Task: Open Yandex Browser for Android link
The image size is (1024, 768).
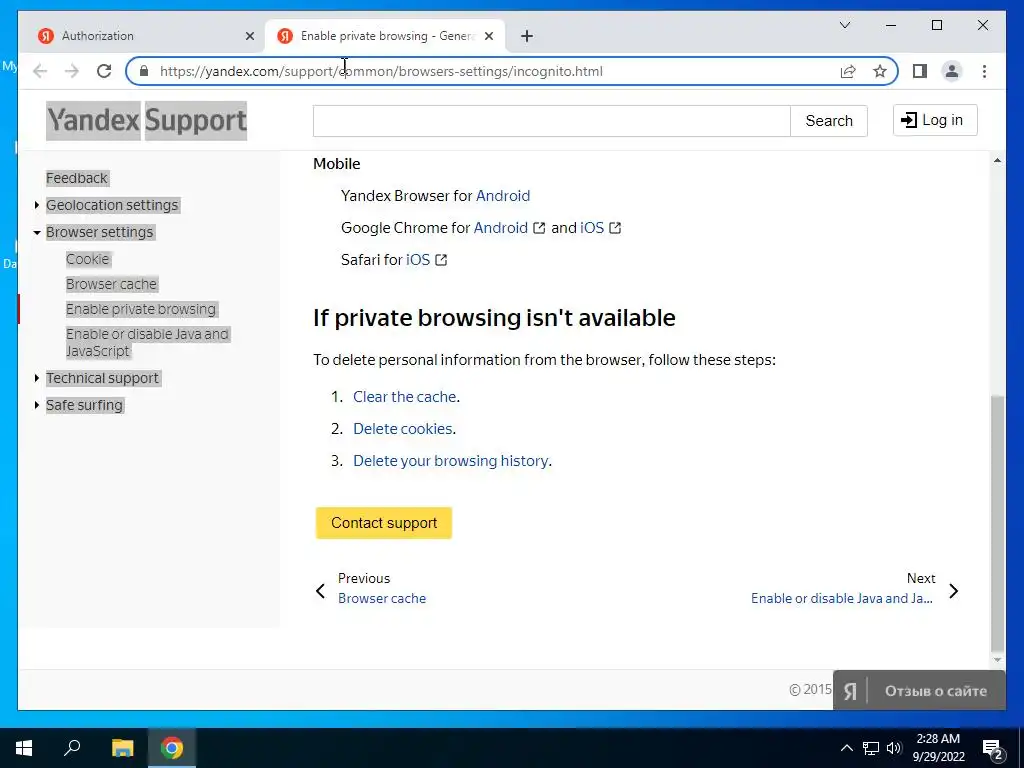Action: pos(503,196)
